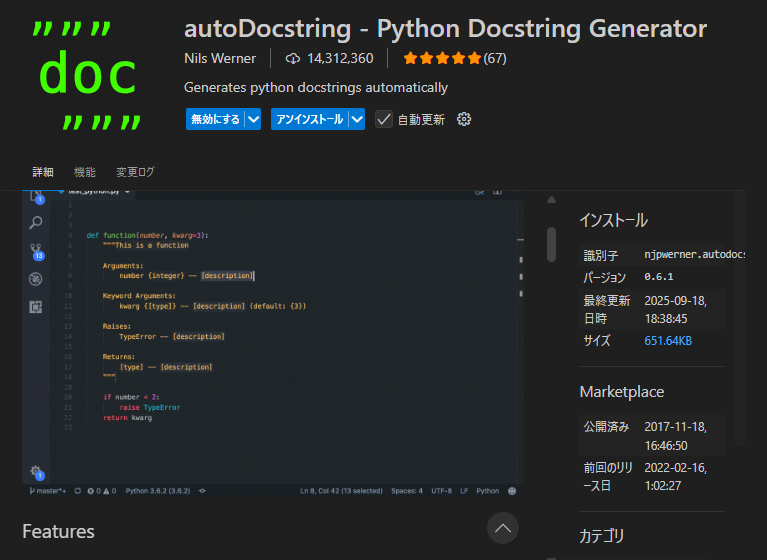Select the 変更ログ tab
This screenshot has height=560, width=767.
[135, 172]
